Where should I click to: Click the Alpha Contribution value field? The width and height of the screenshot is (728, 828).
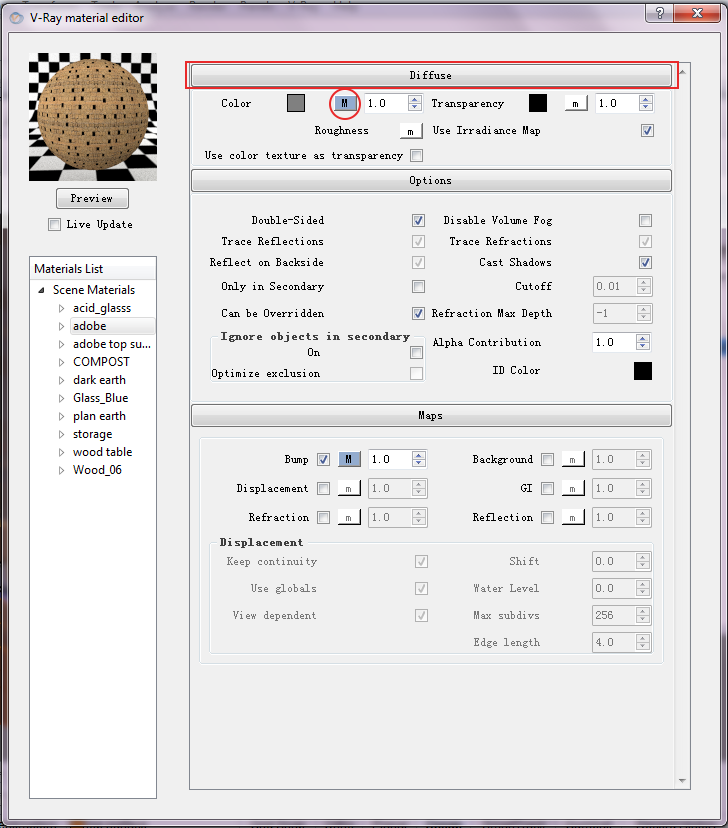[x=614, y=343]
